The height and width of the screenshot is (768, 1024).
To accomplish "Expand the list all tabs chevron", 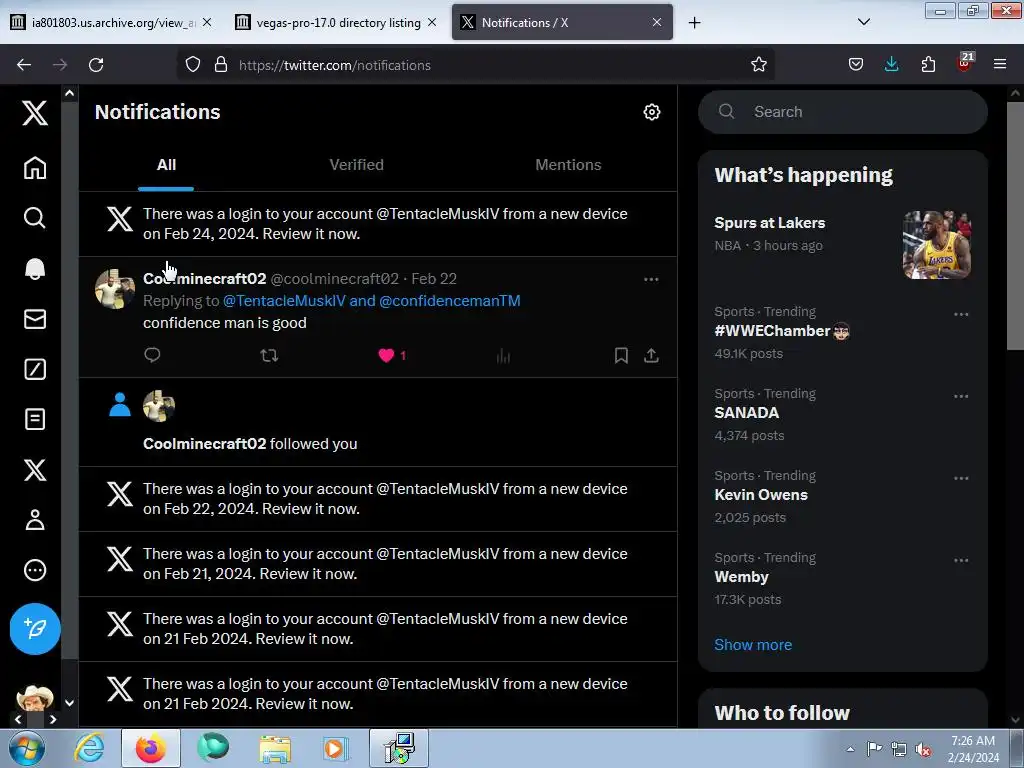I will click(863, 23).
